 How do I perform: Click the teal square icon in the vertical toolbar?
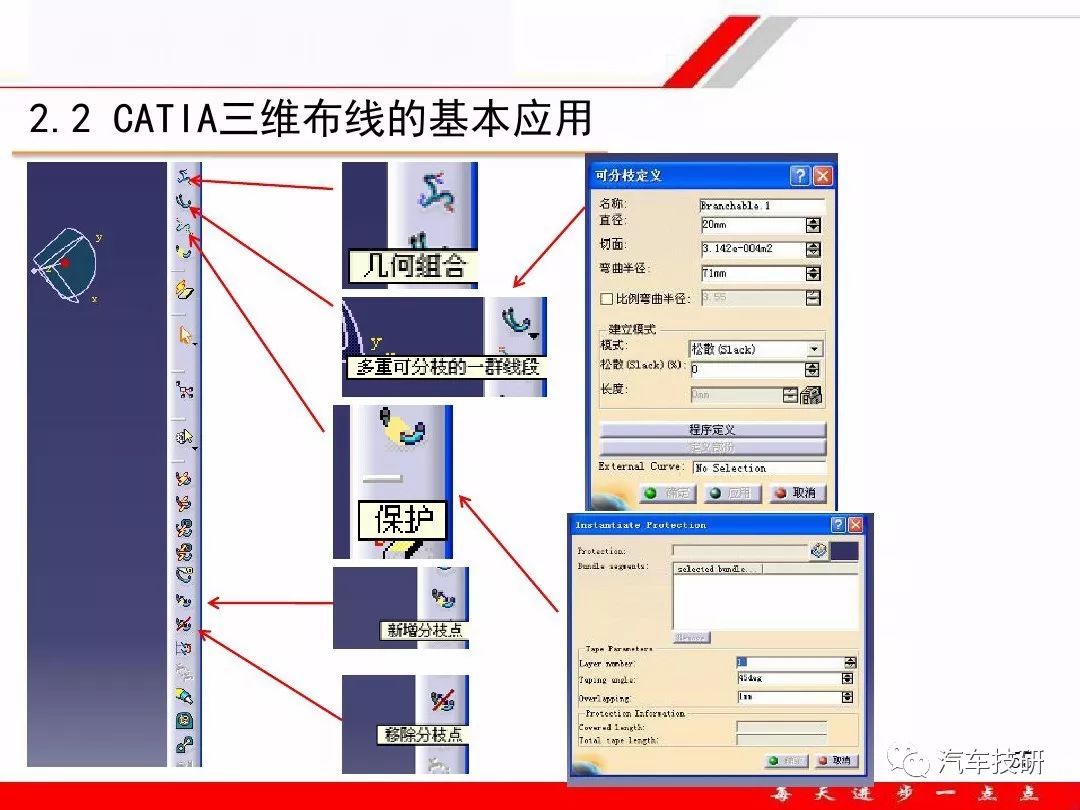(x=184, y=720)
